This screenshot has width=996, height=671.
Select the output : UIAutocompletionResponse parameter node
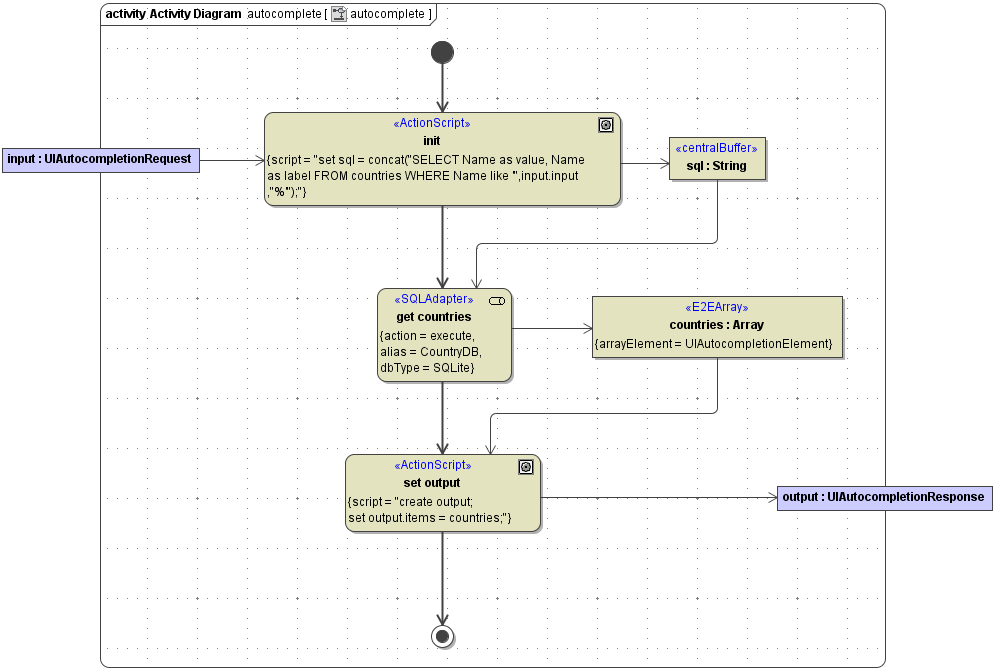pyautogui.click(x=884, y=497)
